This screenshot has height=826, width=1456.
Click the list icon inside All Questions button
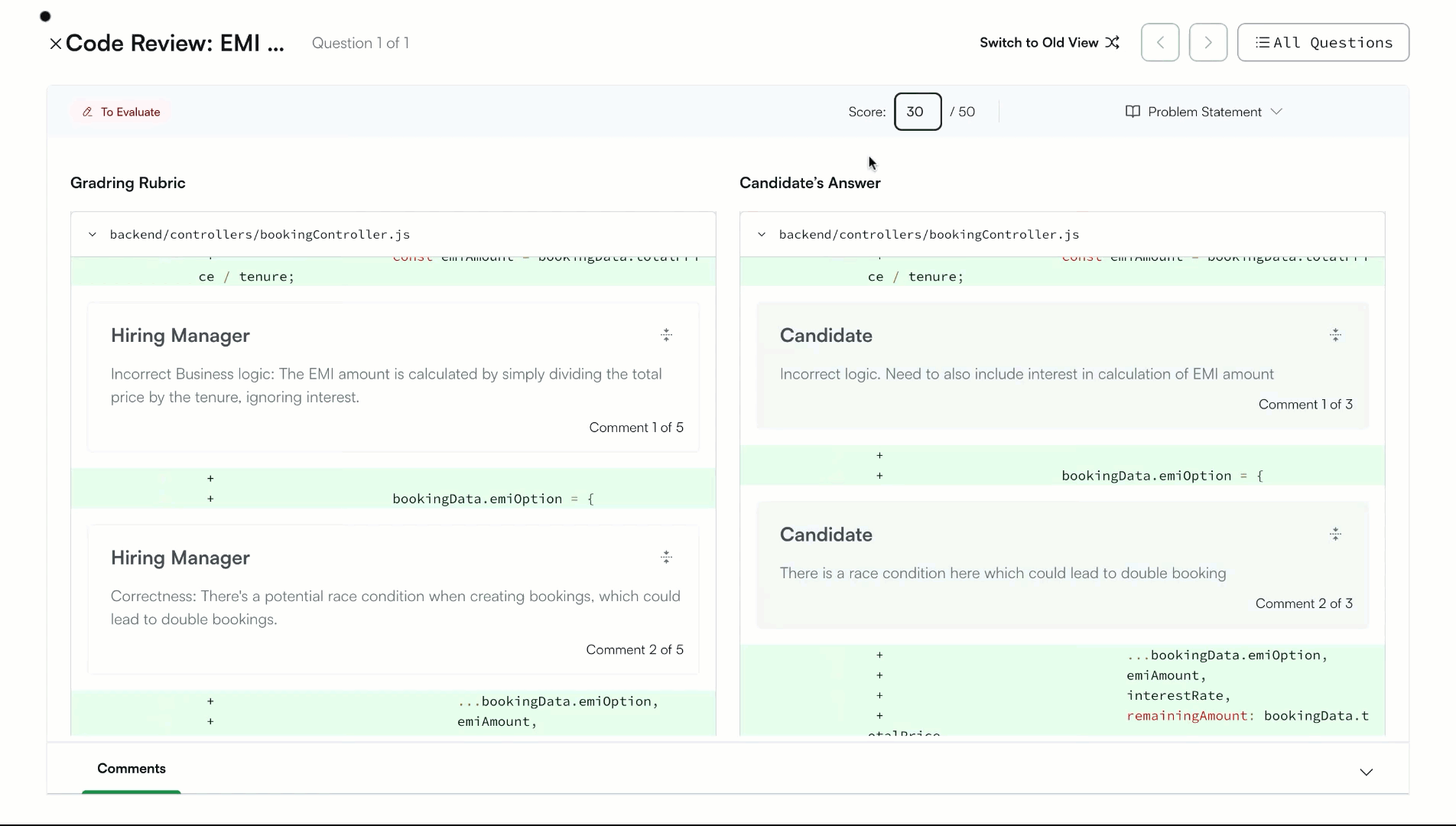1262,43
